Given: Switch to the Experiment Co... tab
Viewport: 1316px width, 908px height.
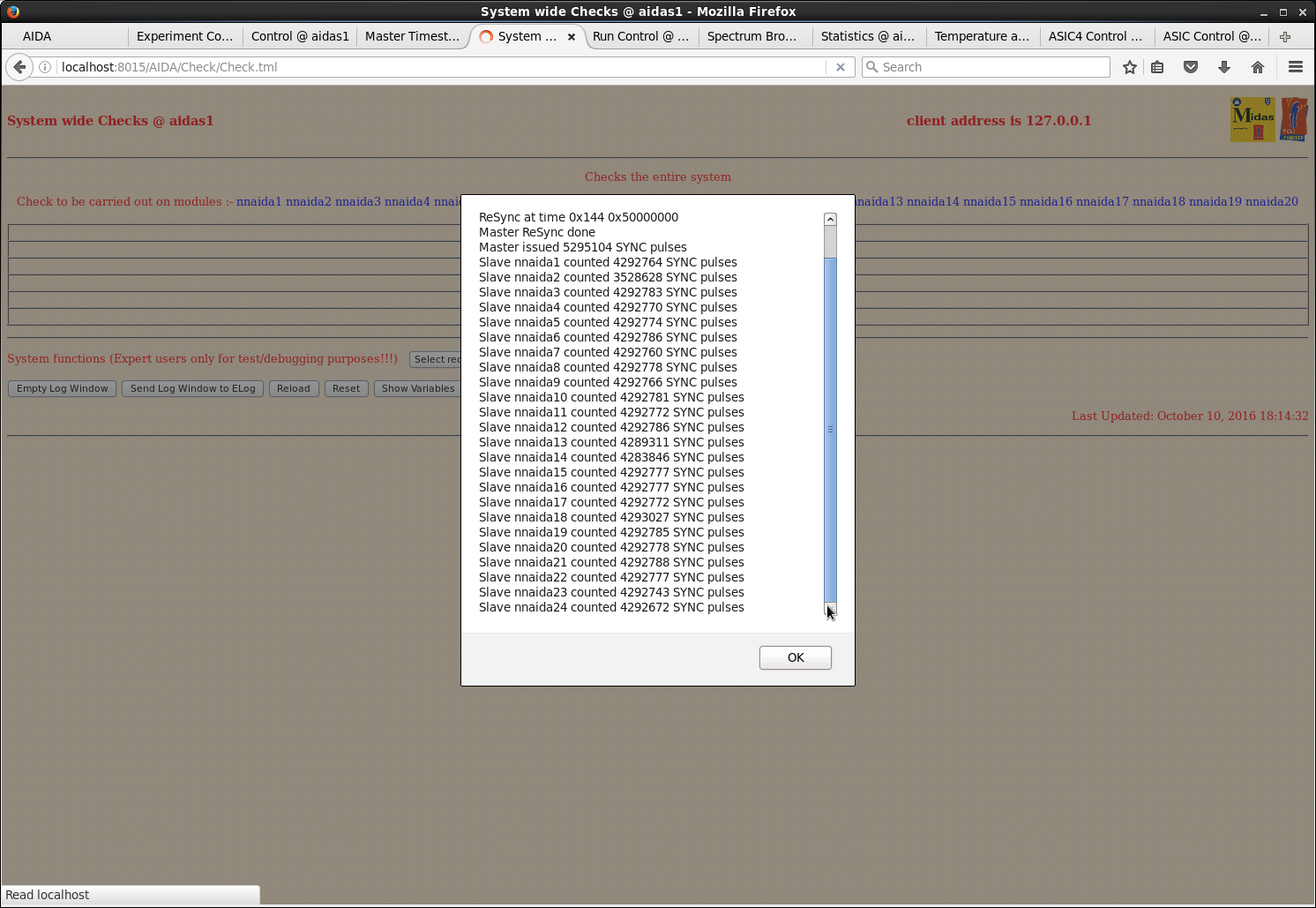Looking at the screenshot, I should point(184,36).
